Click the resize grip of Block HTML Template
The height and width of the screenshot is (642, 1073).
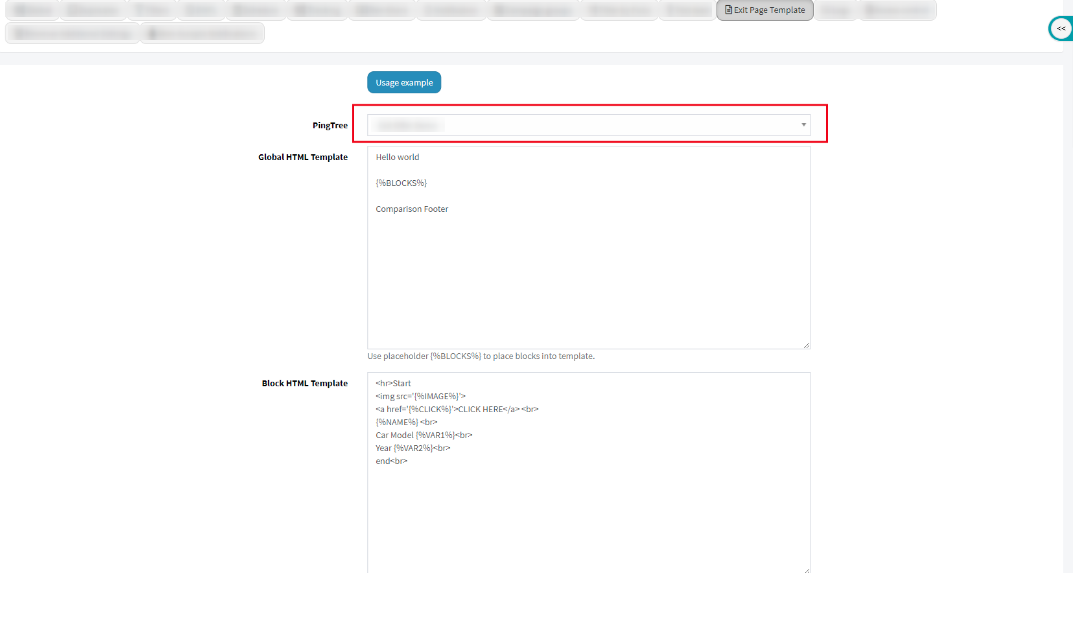pos(805,569)
